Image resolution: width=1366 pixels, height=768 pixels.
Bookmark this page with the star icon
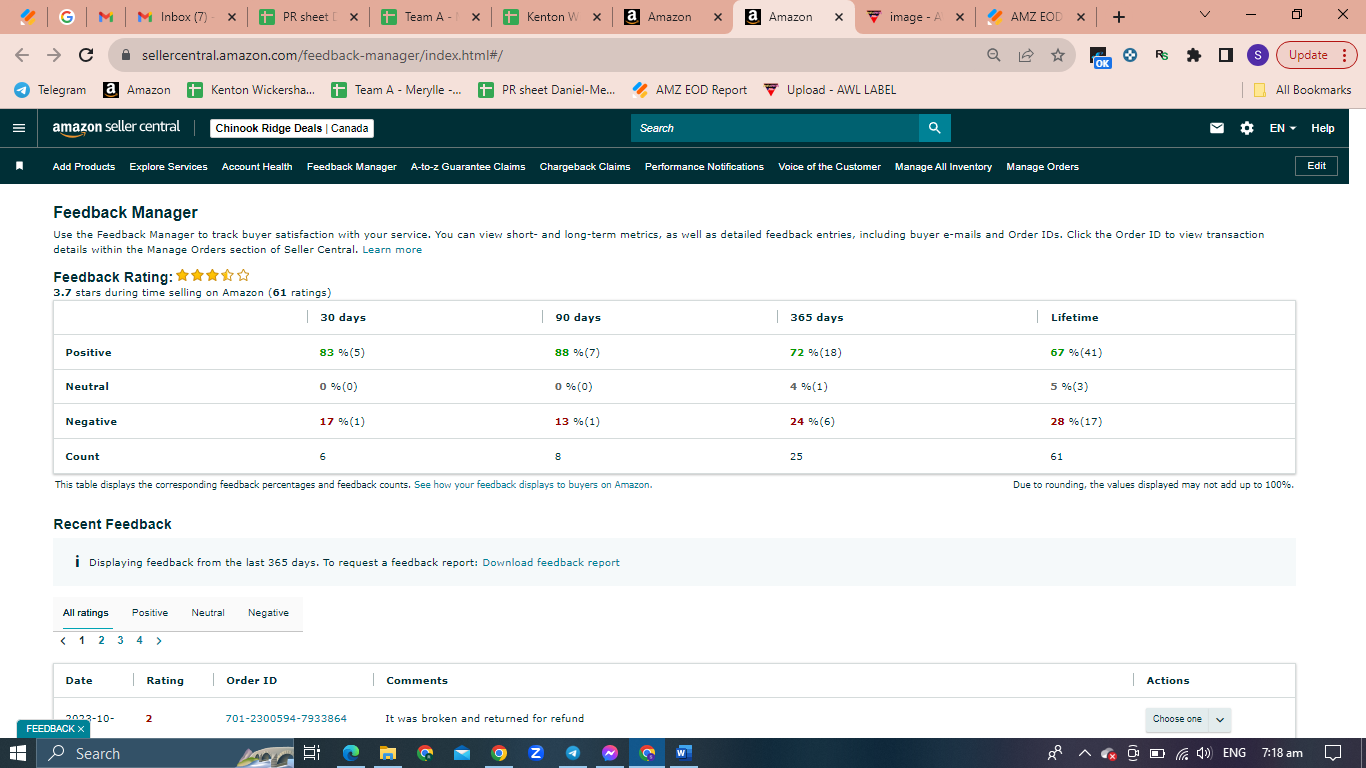coord(1057,56)
